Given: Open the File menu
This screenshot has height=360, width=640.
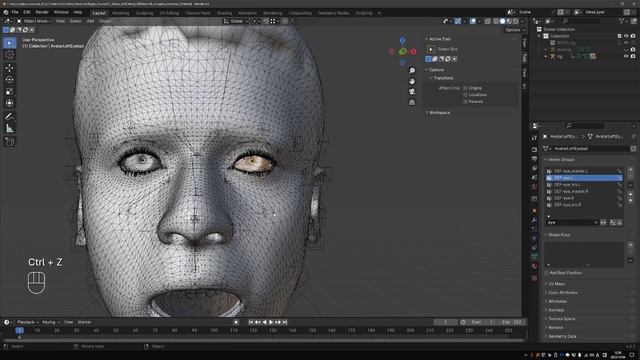Looking at the screenshot, I should pos(15,12).
